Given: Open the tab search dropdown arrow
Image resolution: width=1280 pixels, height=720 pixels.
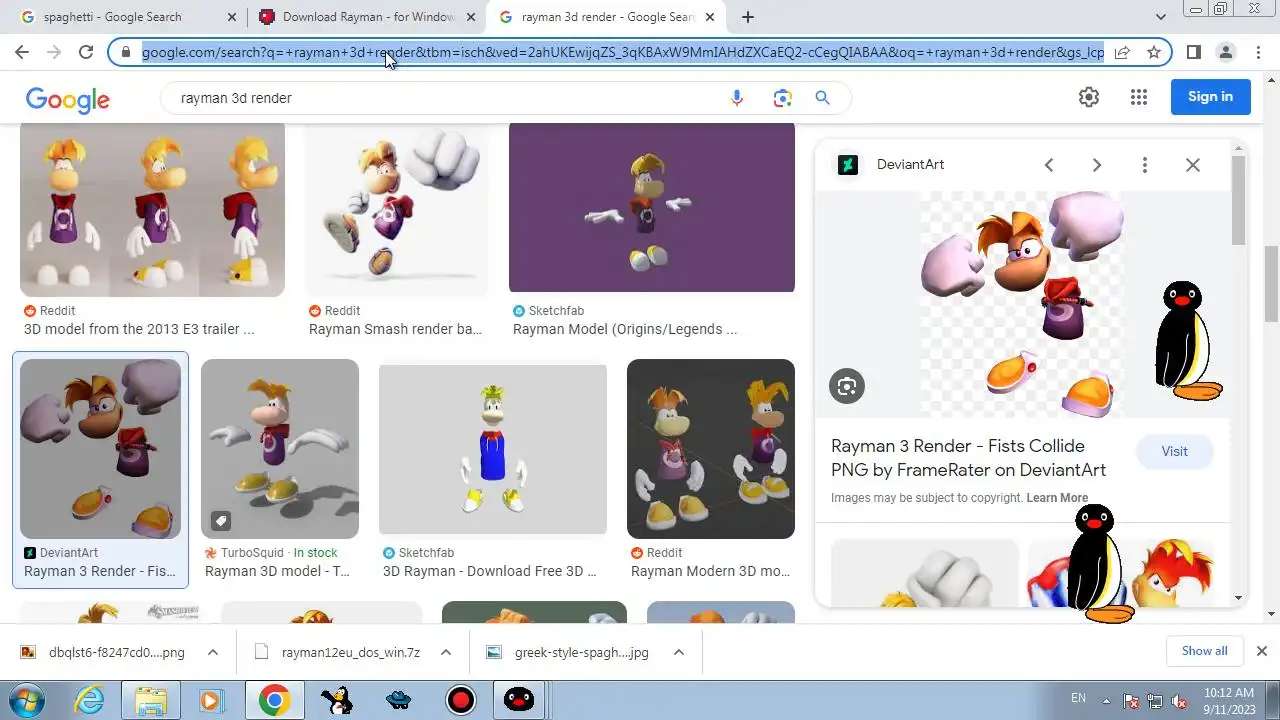Looking at the screenshot, I should 1160,17.
